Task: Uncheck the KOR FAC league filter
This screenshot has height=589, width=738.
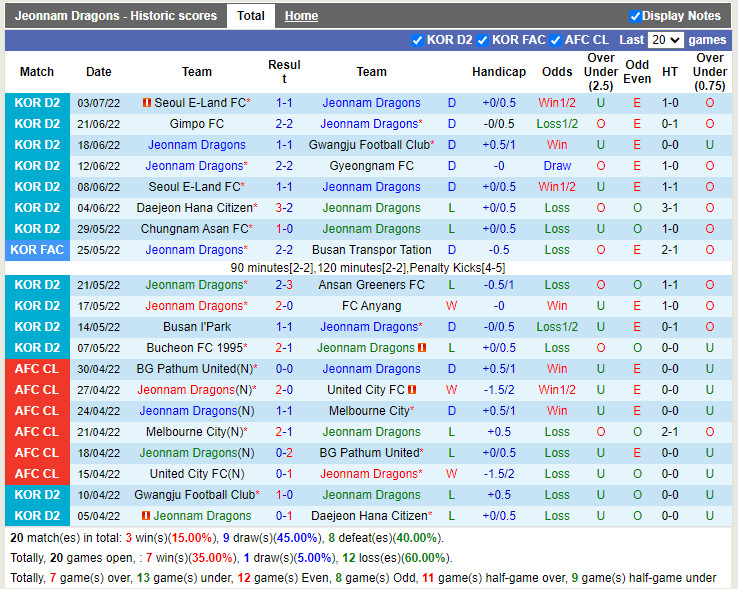Action: tap(483, 40)
